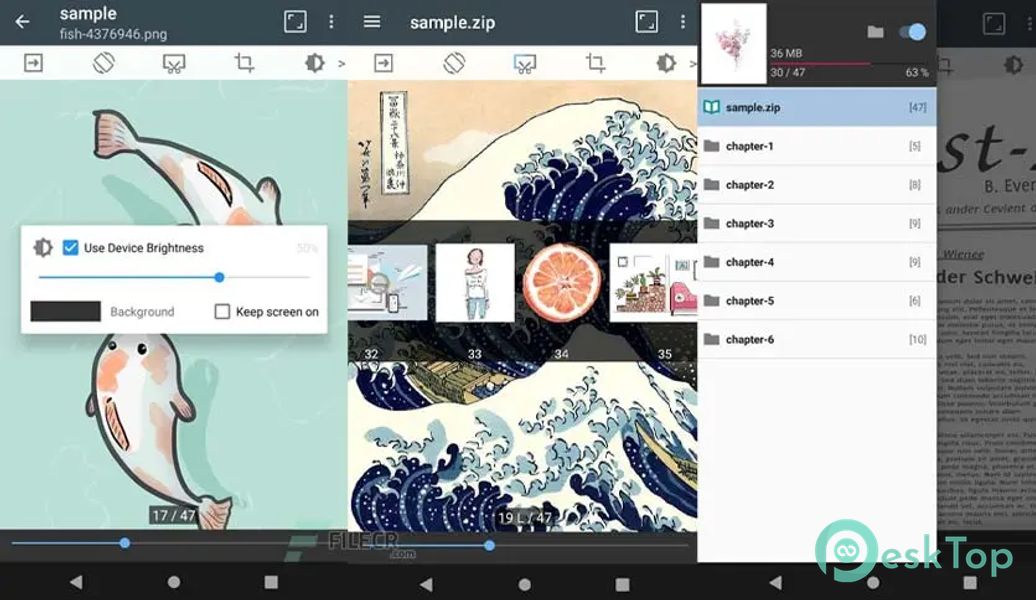Expand more tools arrow in fish toolbar

[x=342, y=63]
